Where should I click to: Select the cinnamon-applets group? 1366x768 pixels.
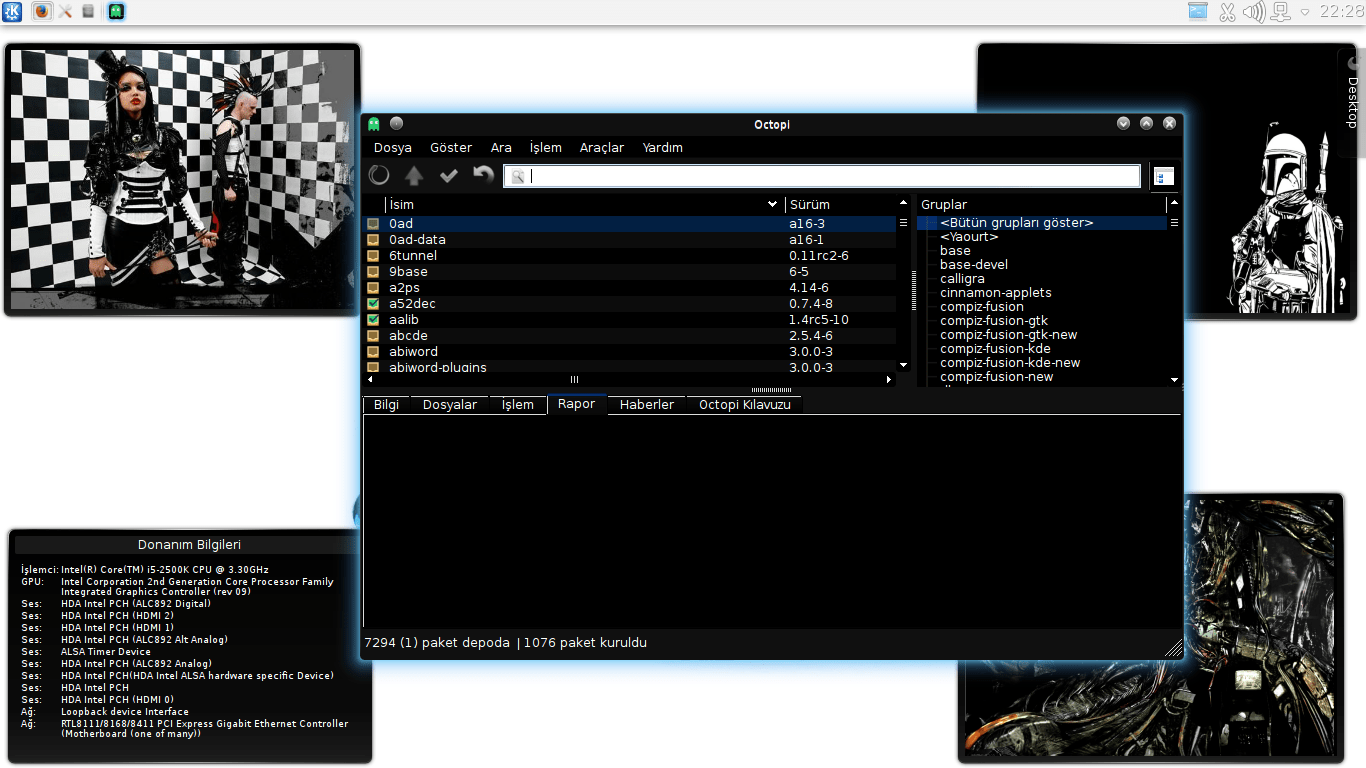pyautogui.click(x=996, y=293)
